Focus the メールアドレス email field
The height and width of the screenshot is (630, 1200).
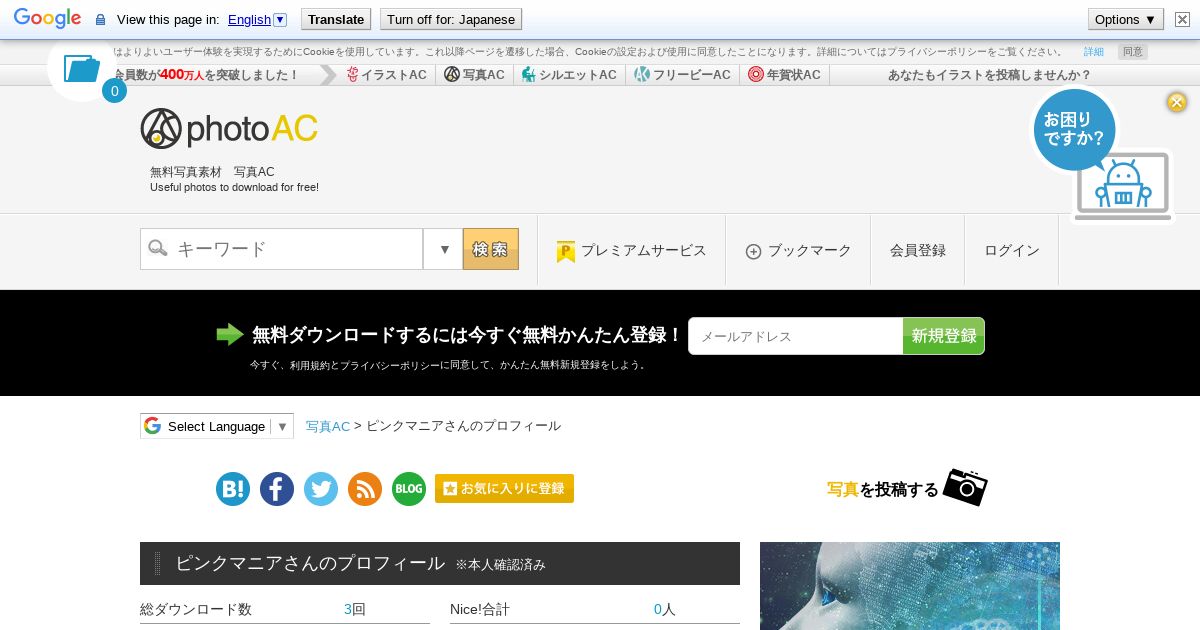(x=796, y=336)
